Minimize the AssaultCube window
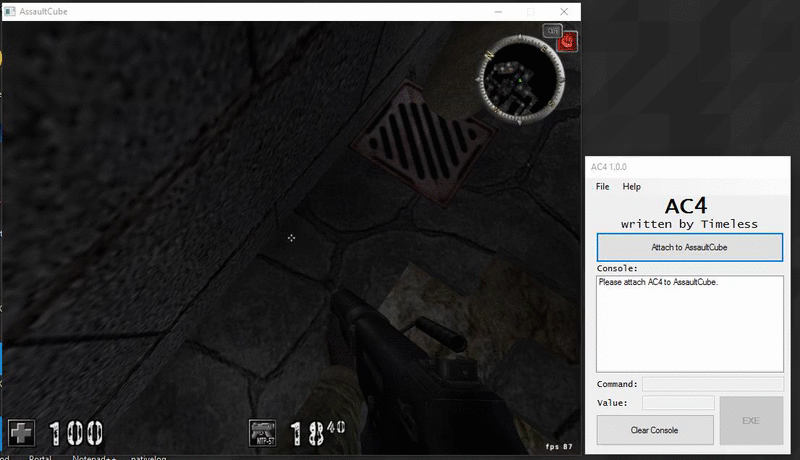 coord(498,12)
